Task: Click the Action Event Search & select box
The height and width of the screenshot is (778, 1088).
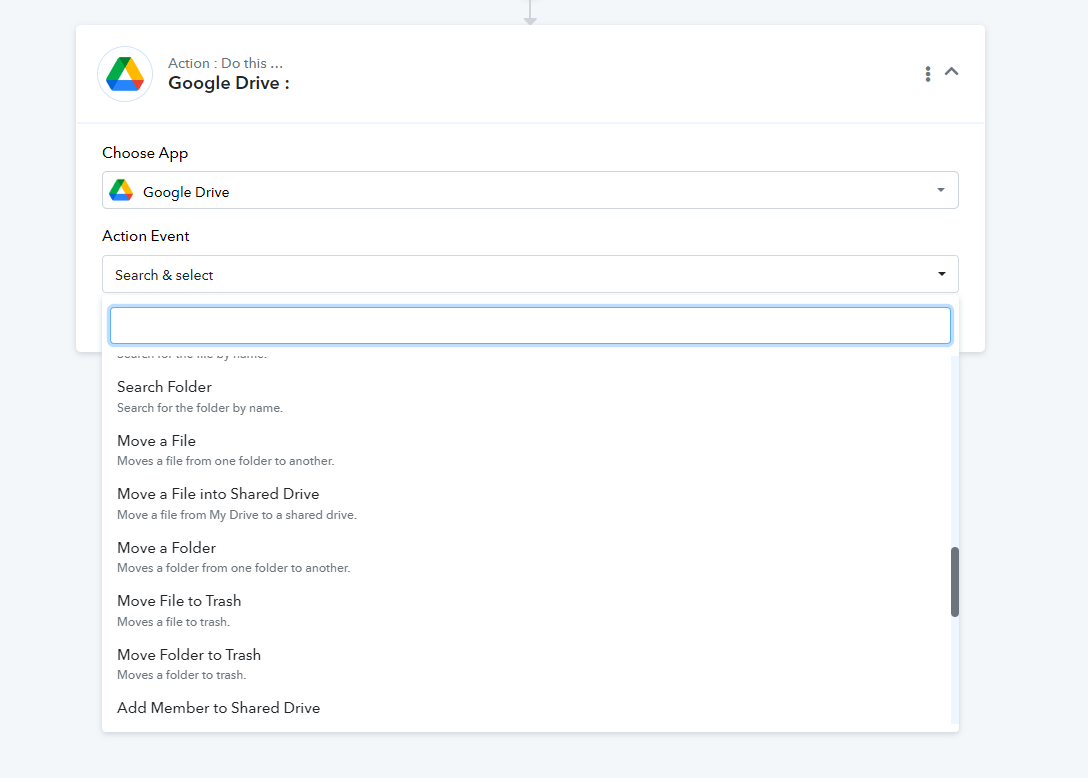Action: 530,274
